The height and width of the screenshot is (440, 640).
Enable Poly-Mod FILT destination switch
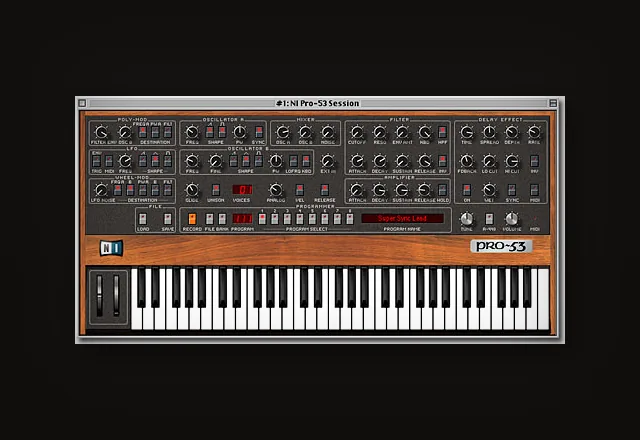(168, 132)
